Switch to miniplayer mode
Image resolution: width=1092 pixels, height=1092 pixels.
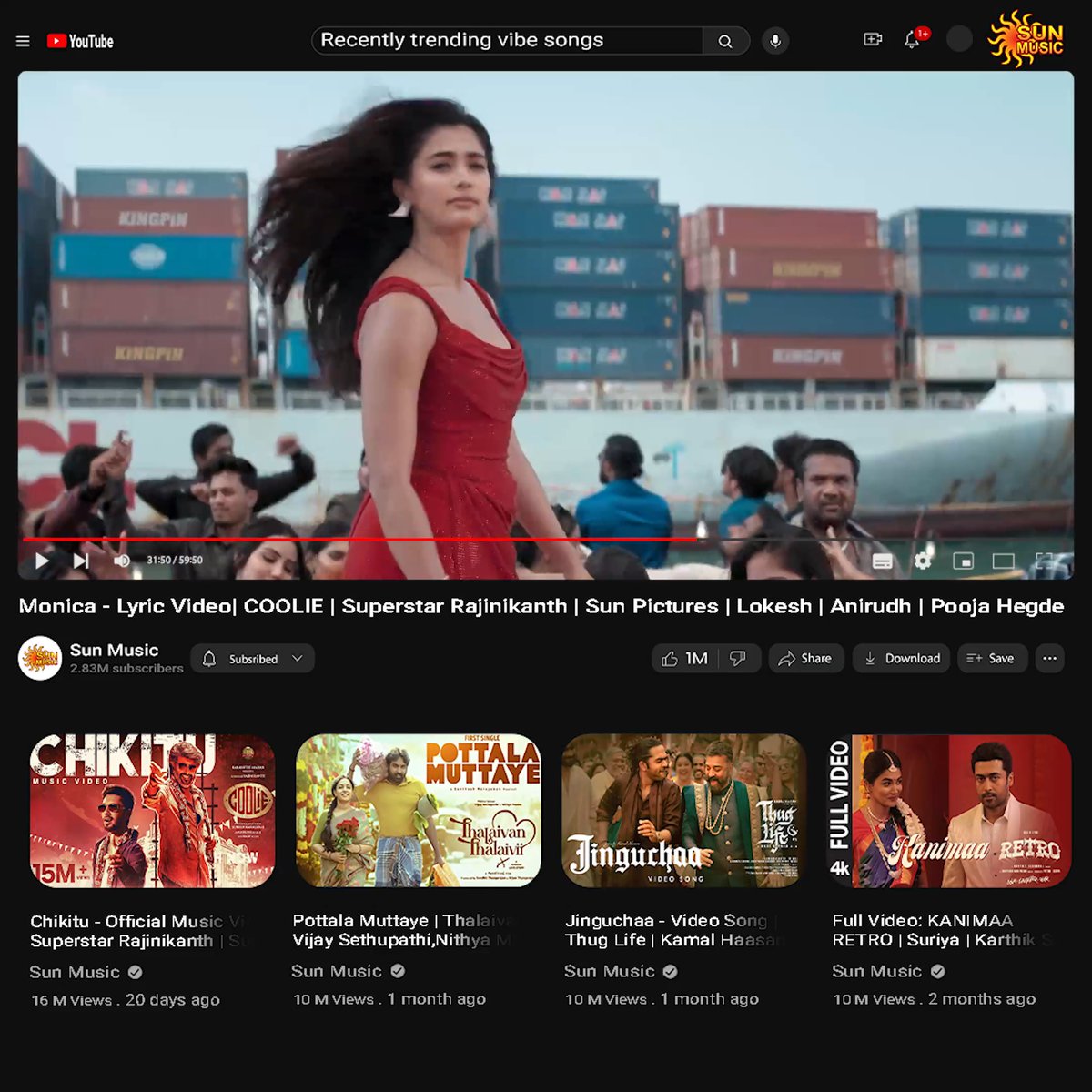coord(963,561)
